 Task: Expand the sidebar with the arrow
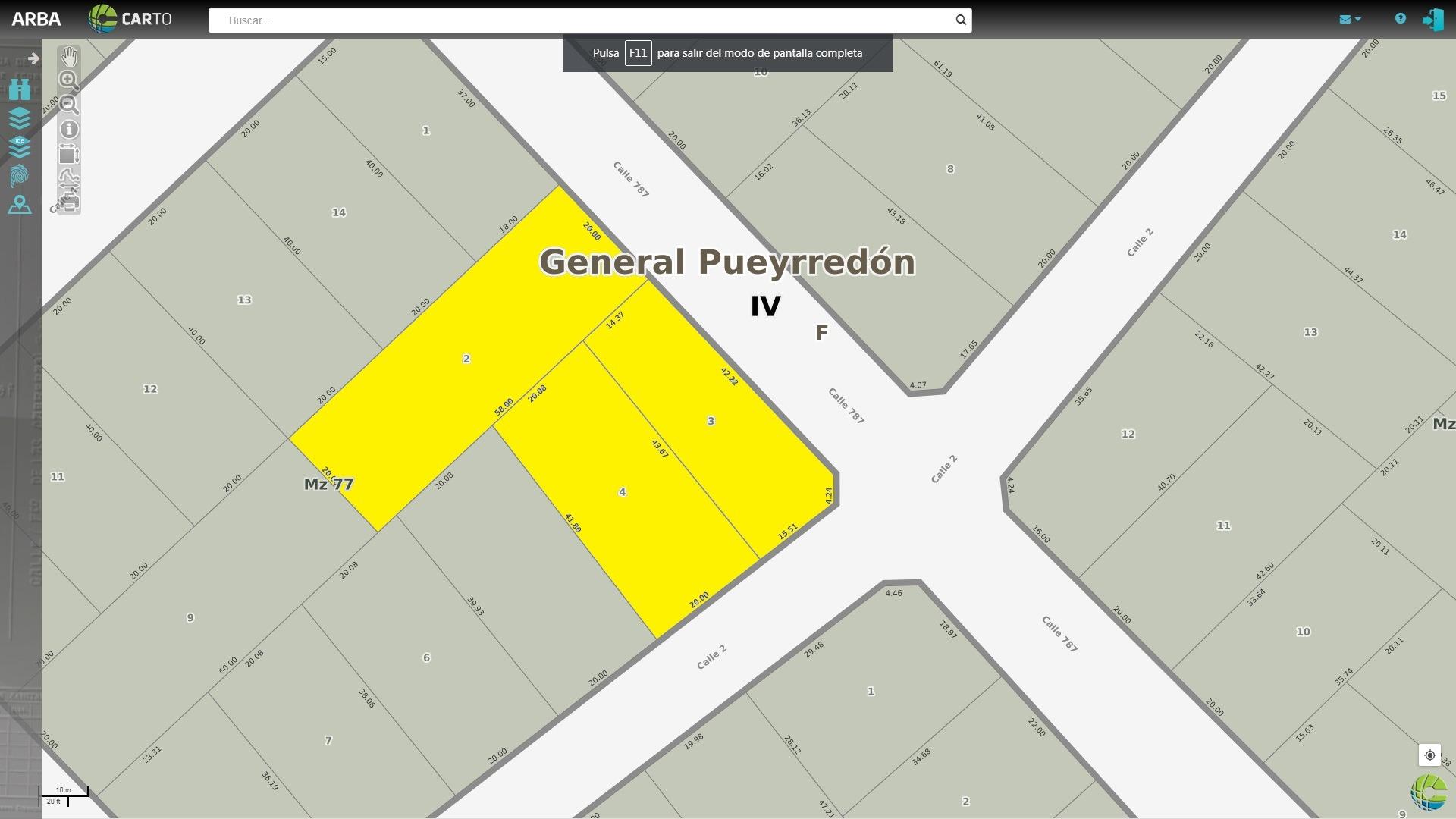tap(33, 58)
